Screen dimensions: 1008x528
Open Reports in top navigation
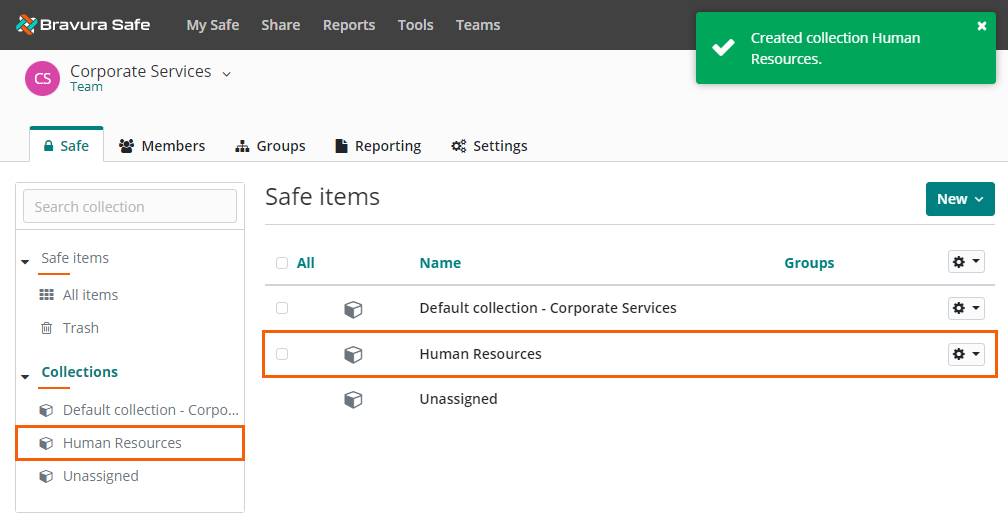pos(349,25)
